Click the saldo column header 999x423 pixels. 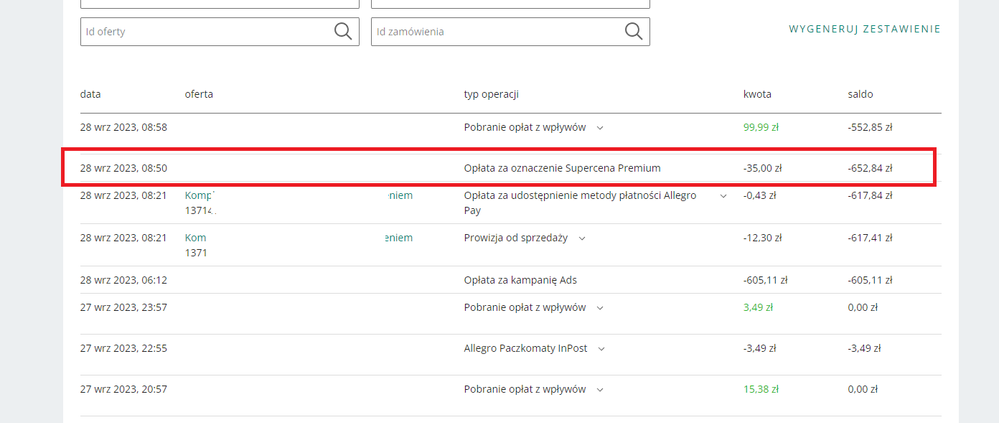(x=860, y=94)
